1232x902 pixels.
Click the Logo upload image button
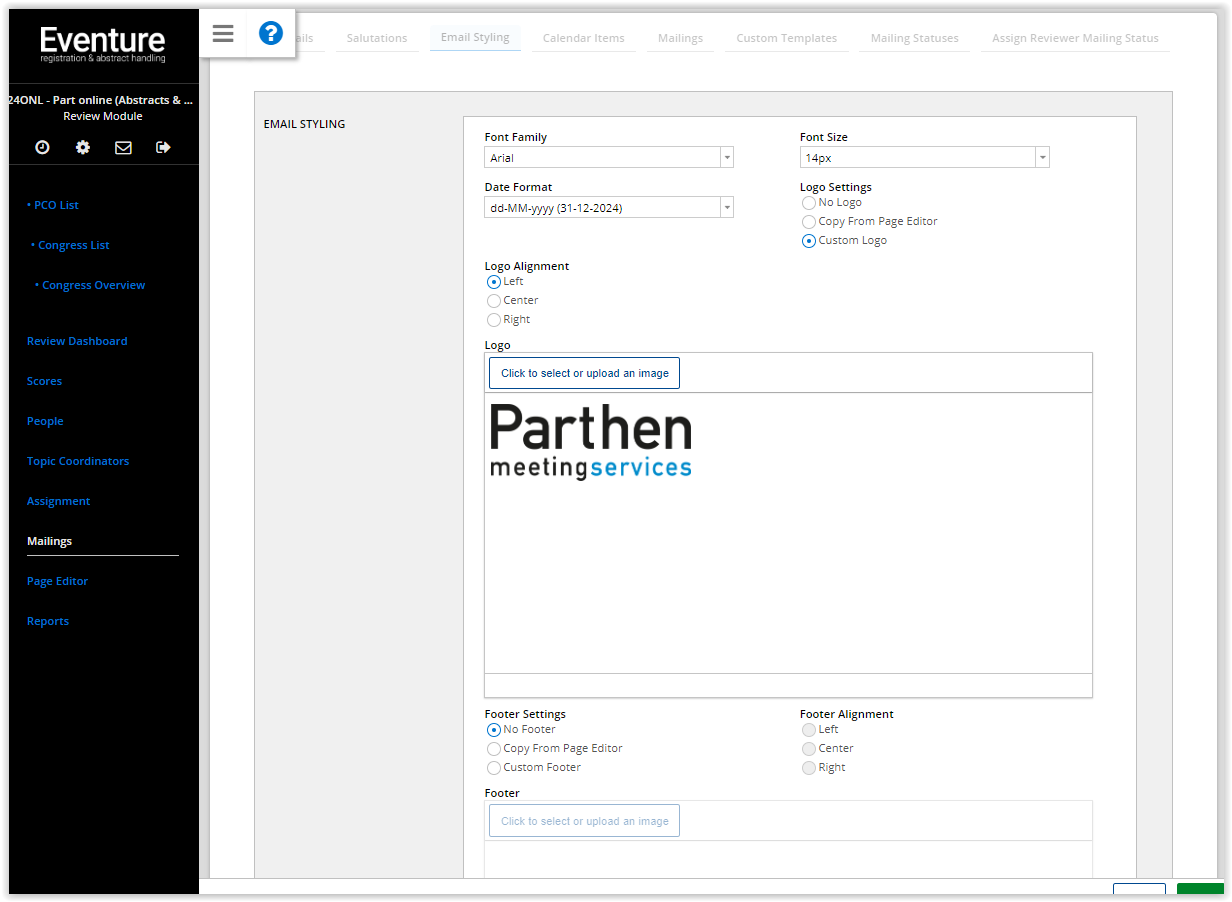tap(584, 373)
